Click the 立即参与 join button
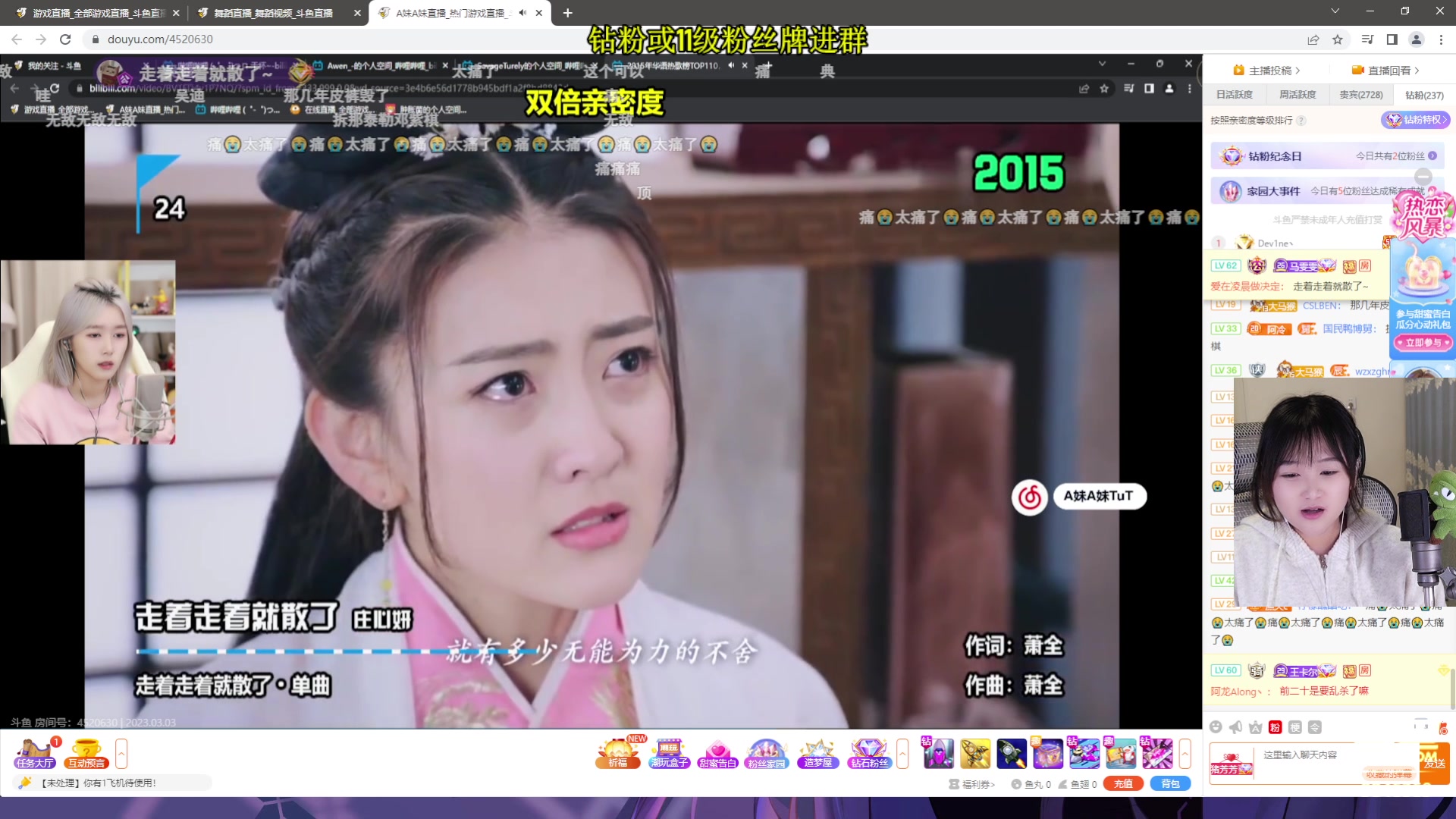 pyautogui.click(x=1423, y=343)
